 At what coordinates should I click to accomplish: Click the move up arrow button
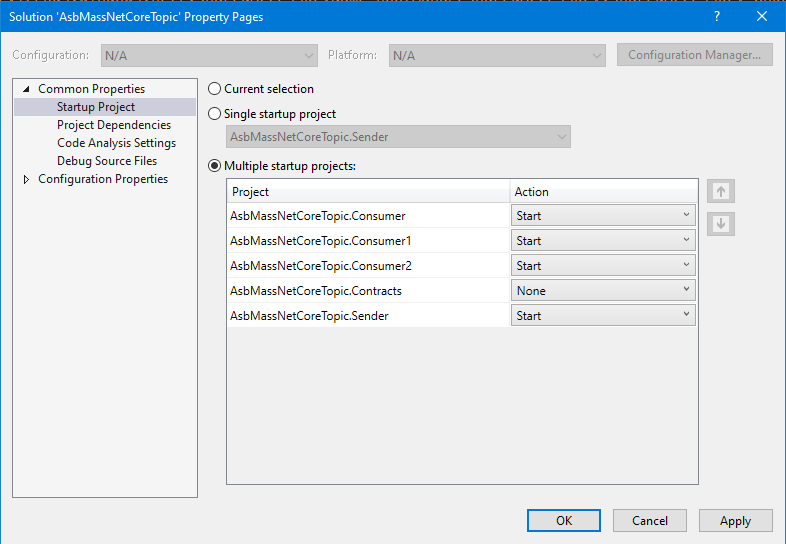pyautogui.click(x=720, y=191)
